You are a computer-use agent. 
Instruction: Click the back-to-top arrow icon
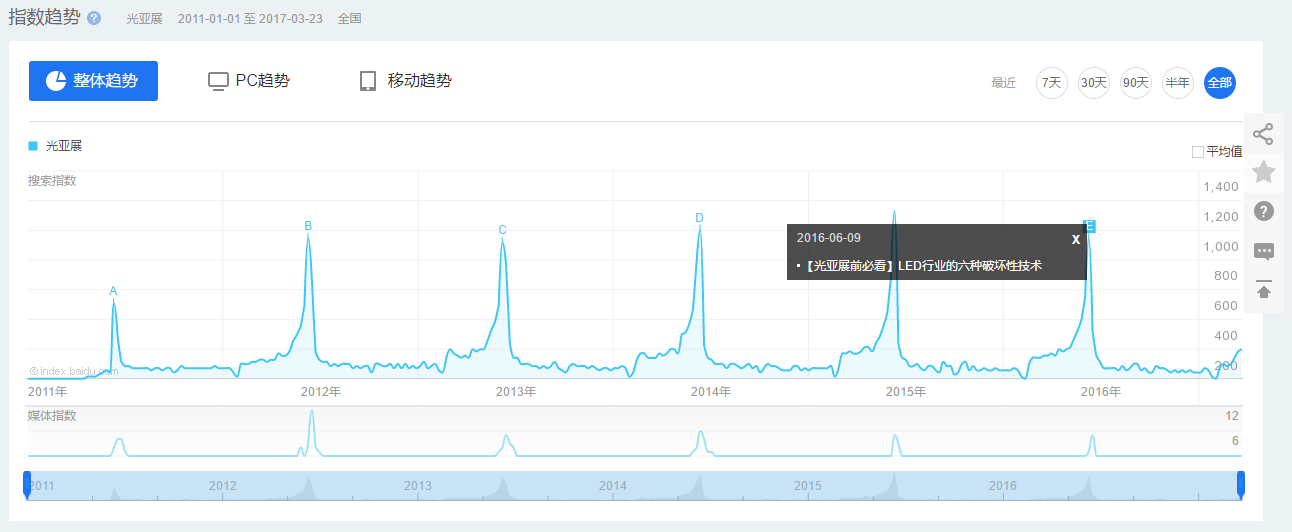point(1263,289)
